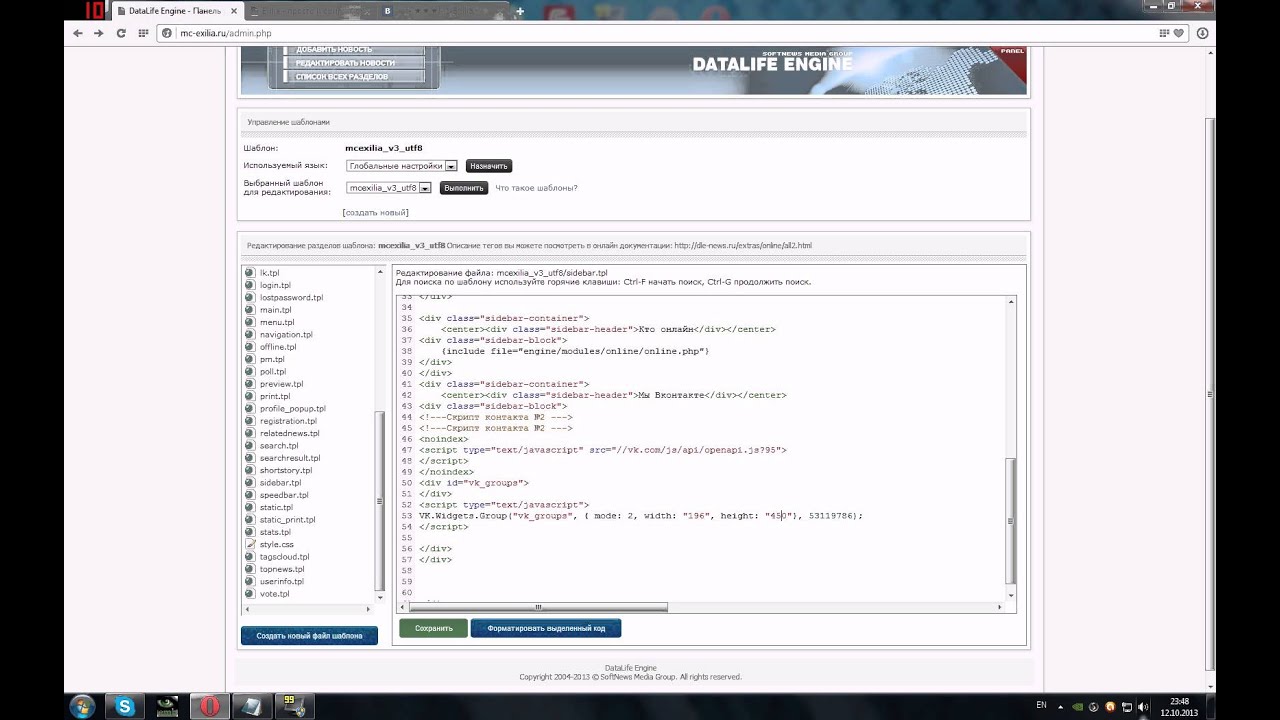Open a new browser tab with plus

(519, 12)
